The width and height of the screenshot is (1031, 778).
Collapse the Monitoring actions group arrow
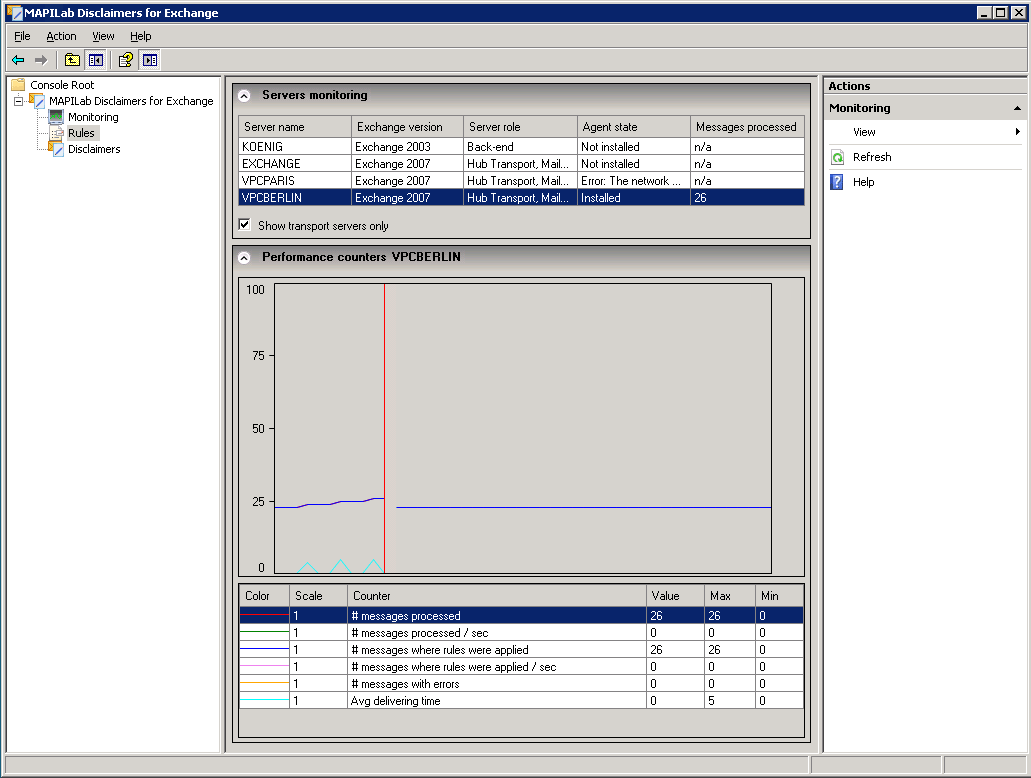(1017, 108)
